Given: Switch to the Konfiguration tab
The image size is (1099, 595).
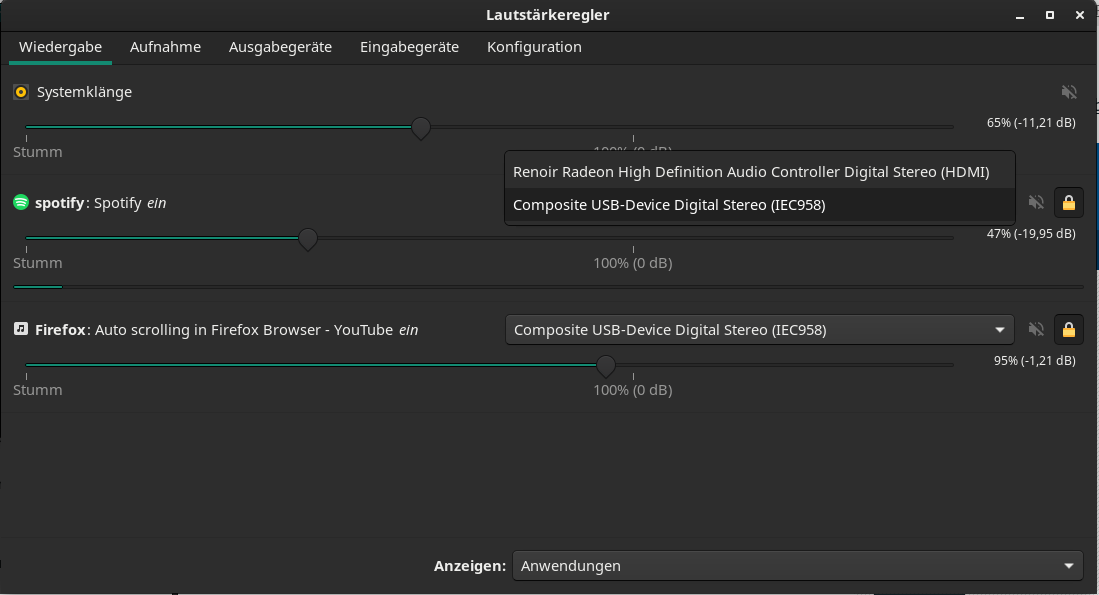Looking at the screenshot, I should tap(534, 47).
